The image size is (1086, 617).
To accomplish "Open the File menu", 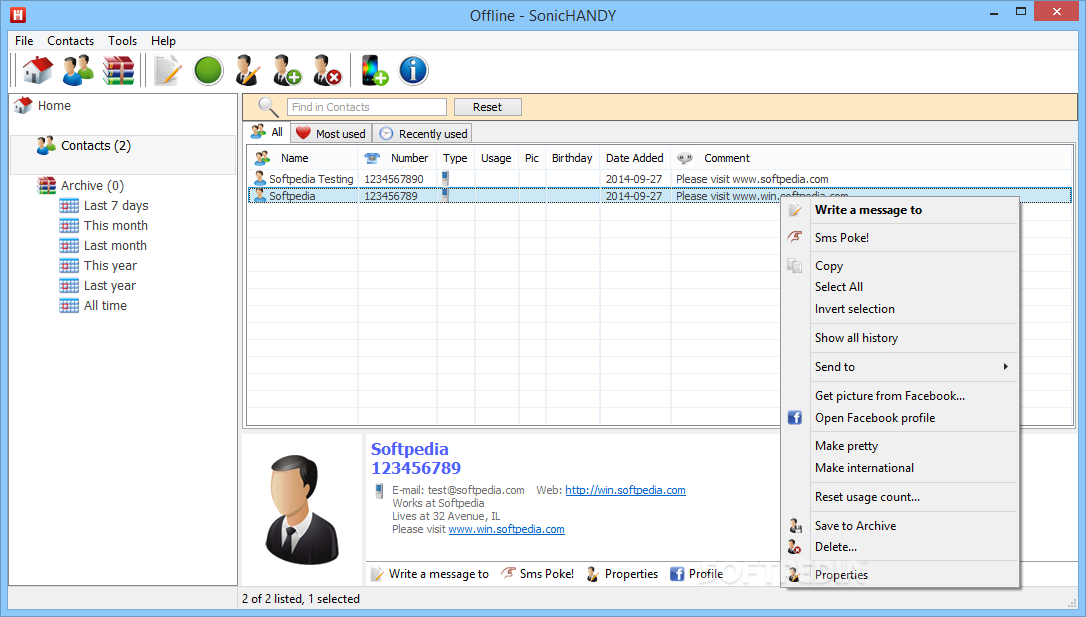I will pos(24,41).
